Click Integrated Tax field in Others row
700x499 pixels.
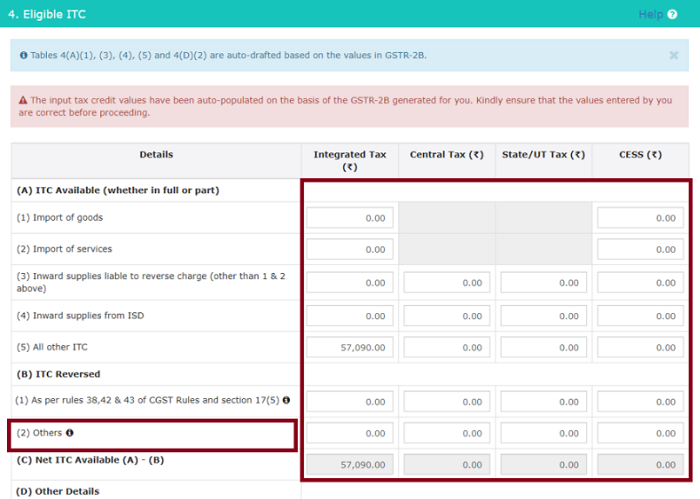[349, 434]
